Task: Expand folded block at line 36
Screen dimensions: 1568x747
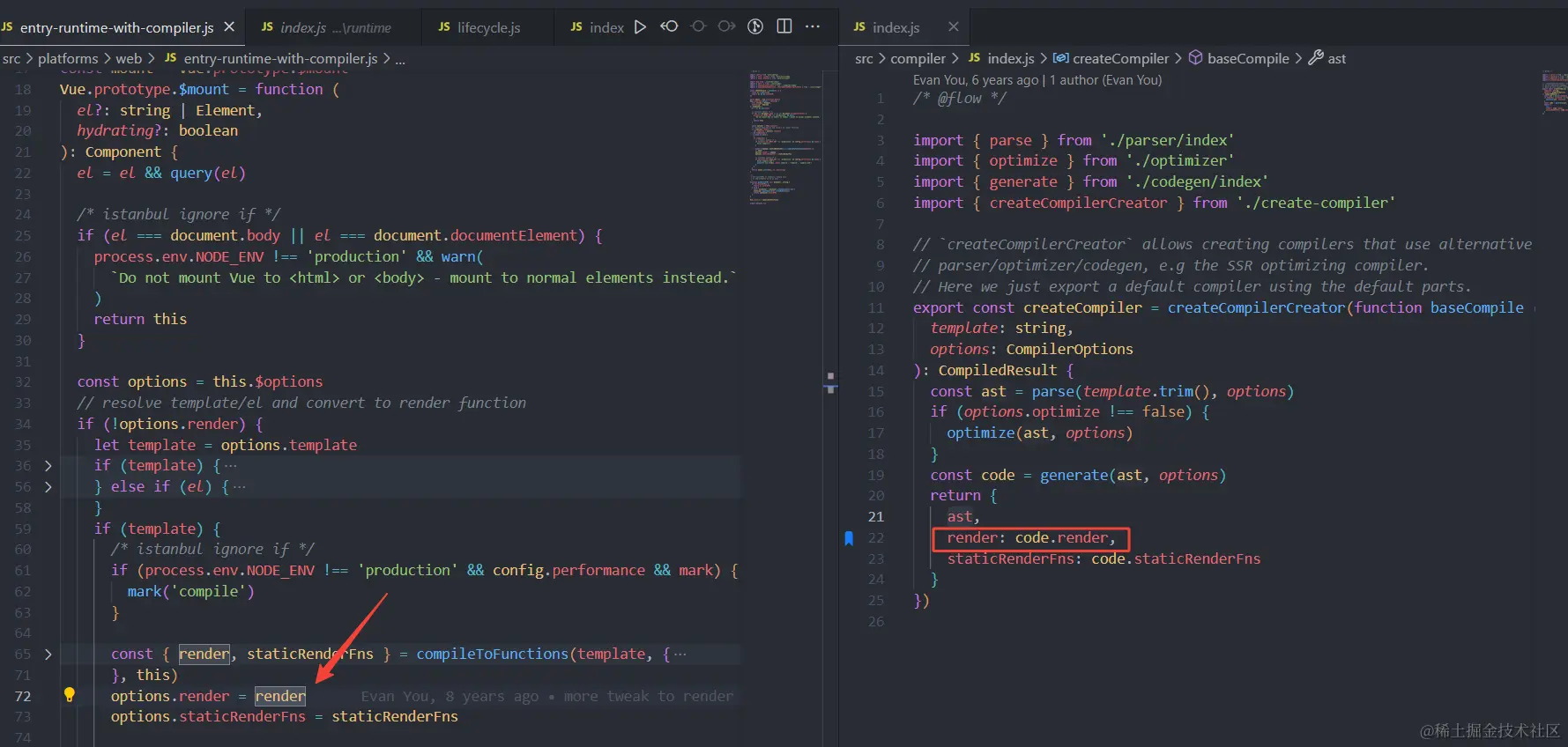Action: point(48,465)
